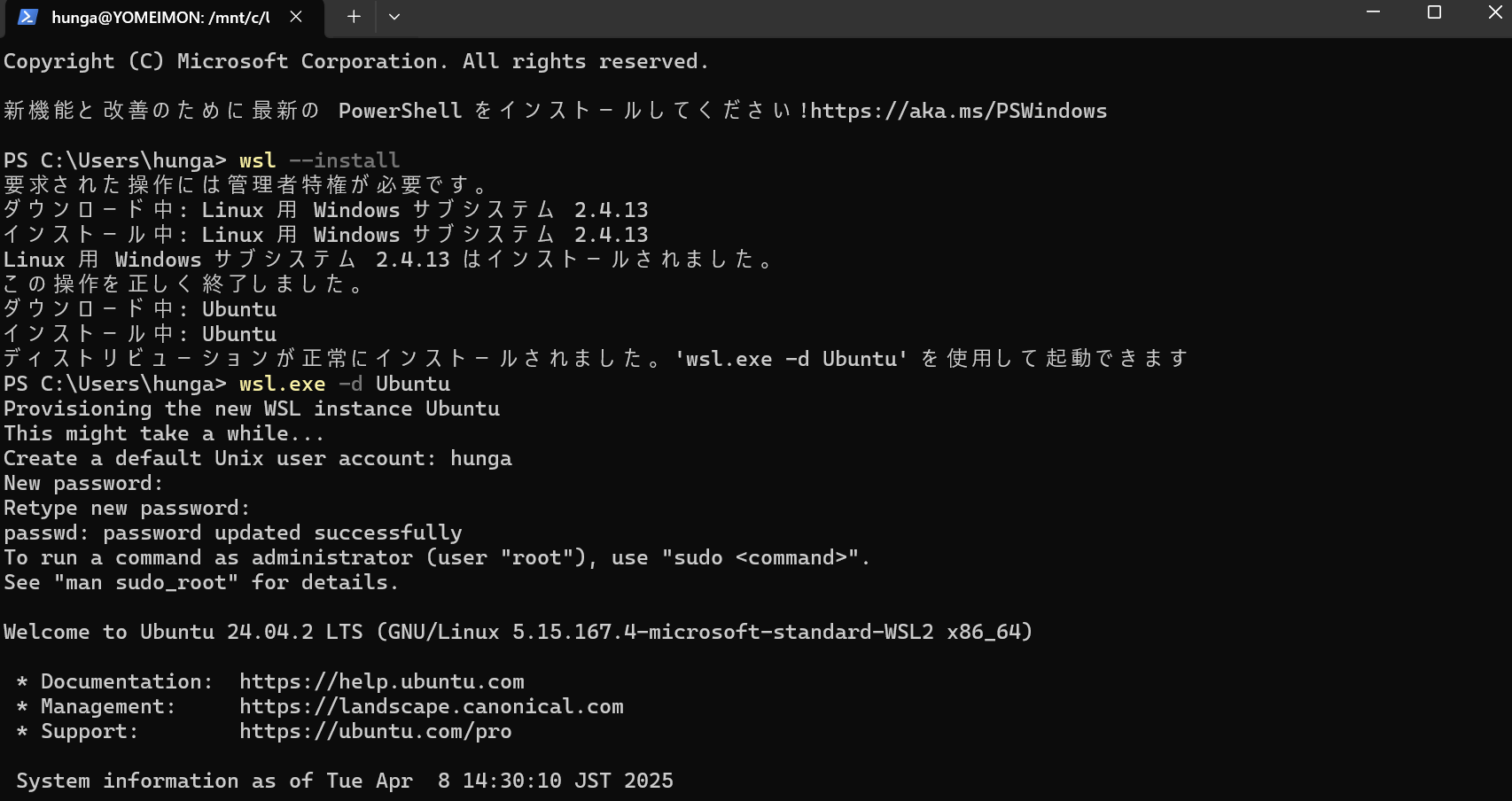Click empty title bar area beside tabs
The height and width of the screenshot is (801, 1512).
[x=877, y=17]
